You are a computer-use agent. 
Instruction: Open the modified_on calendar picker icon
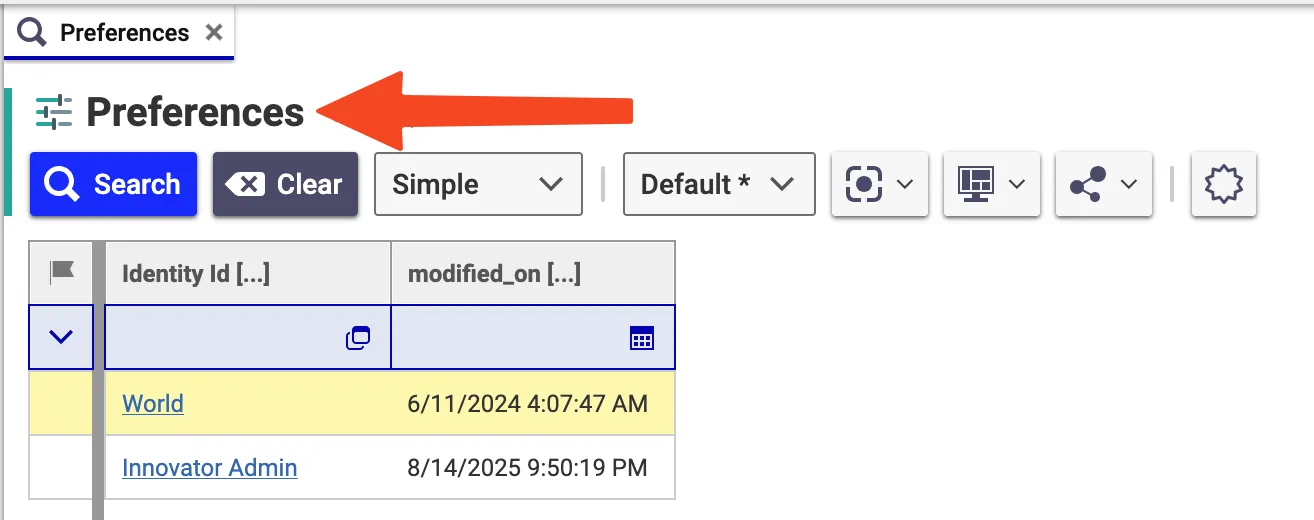pos(642,339)
